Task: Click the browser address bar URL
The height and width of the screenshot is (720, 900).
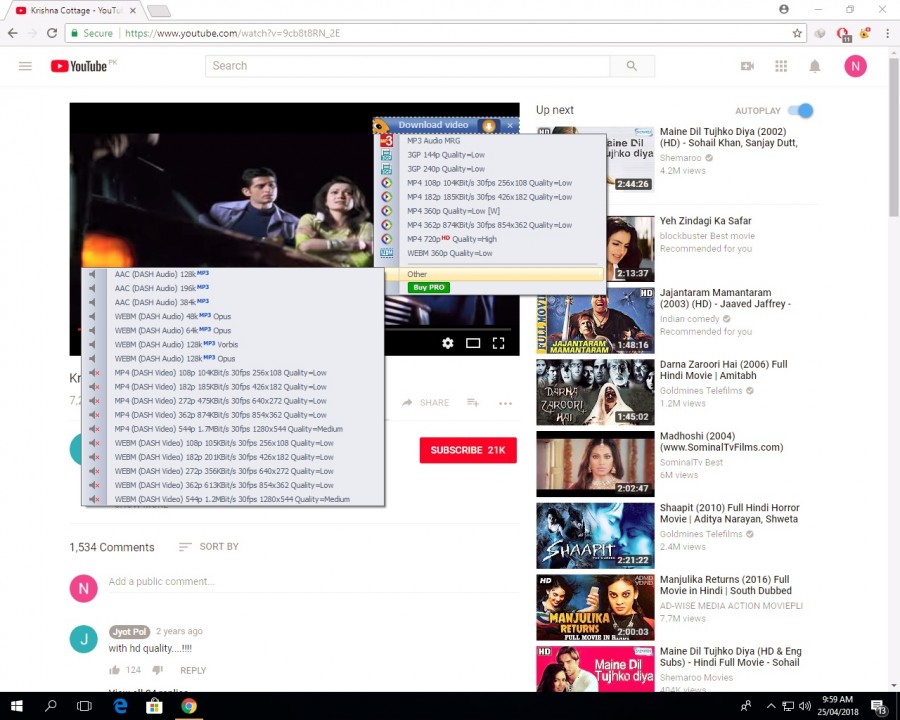Action: coord(232,33)
